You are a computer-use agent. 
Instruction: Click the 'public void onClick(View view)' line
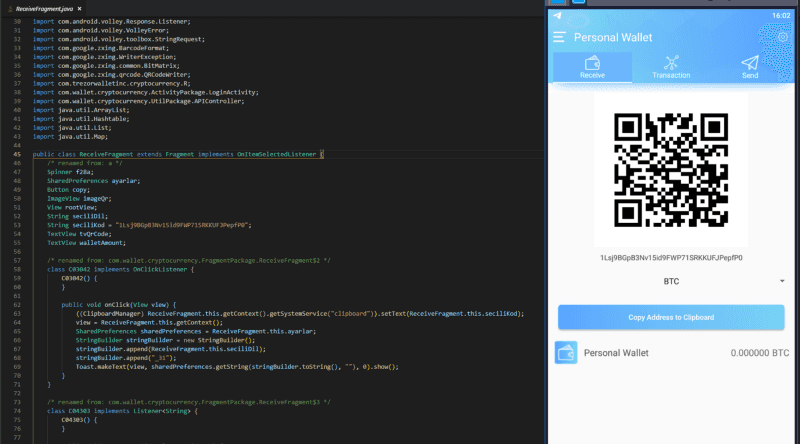point(118,305)
